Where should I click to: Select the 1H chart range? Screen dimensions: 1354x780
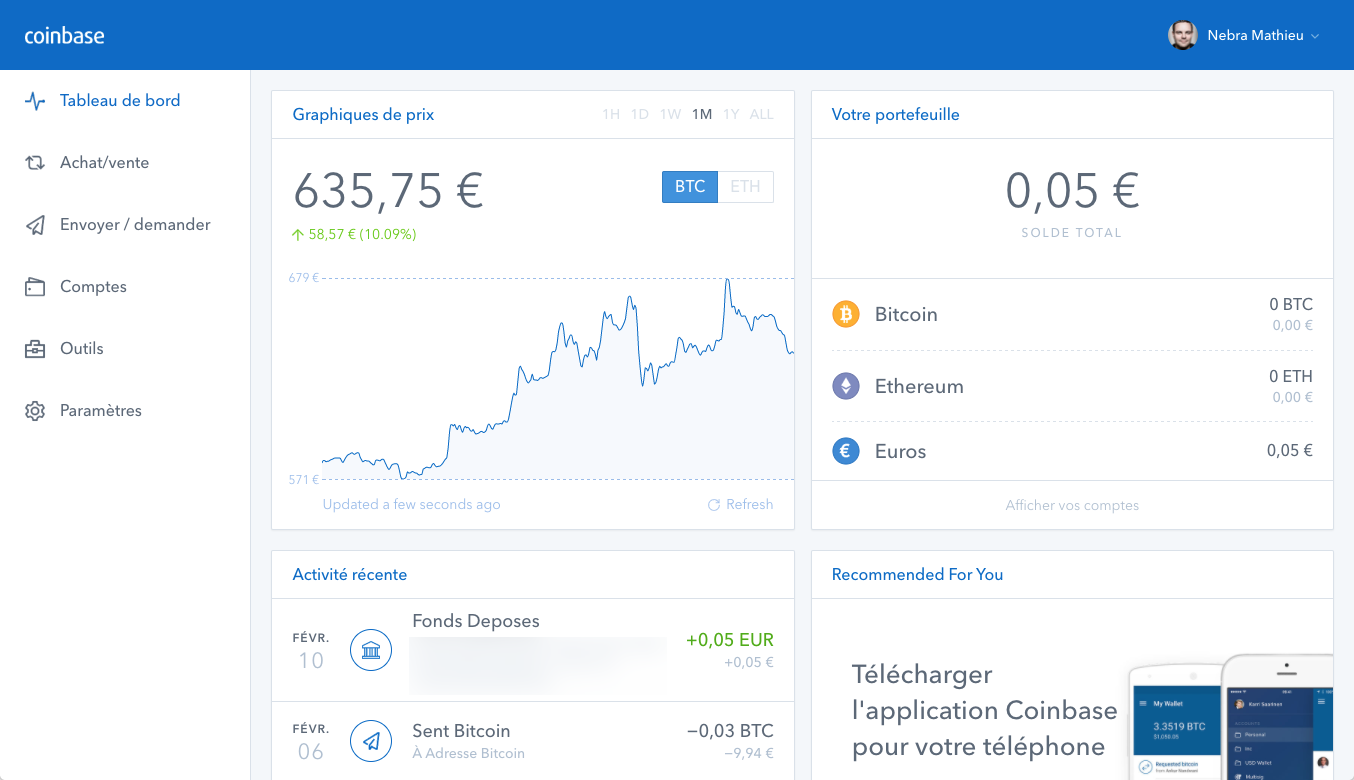click(611, 114)
